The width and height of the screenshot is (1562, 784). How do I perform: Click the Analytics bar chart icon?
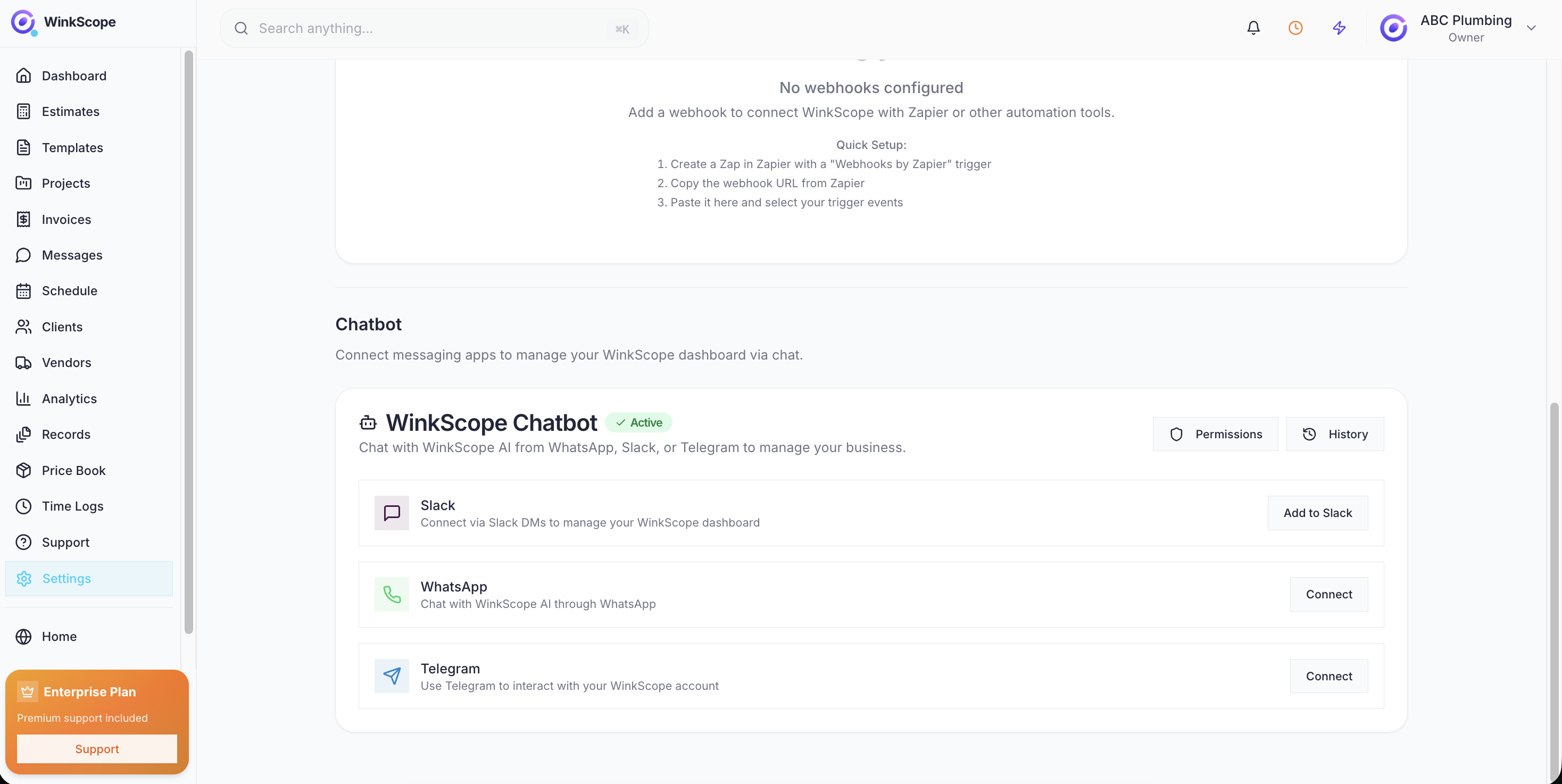click(x=23, y=399)
